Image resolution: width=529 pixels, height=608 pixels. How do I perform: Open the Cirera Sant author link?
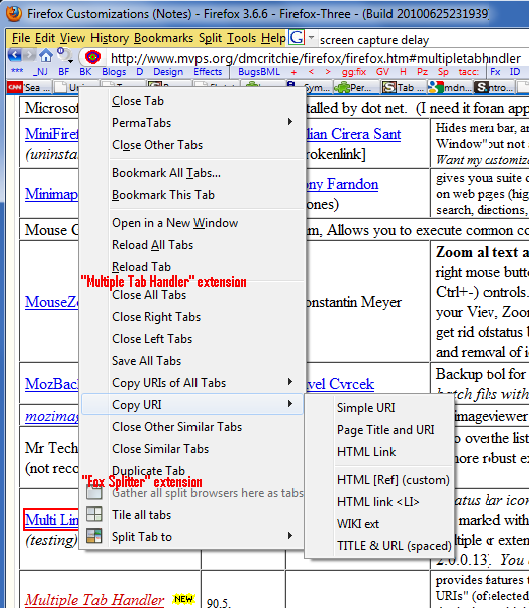pos(353,134)
